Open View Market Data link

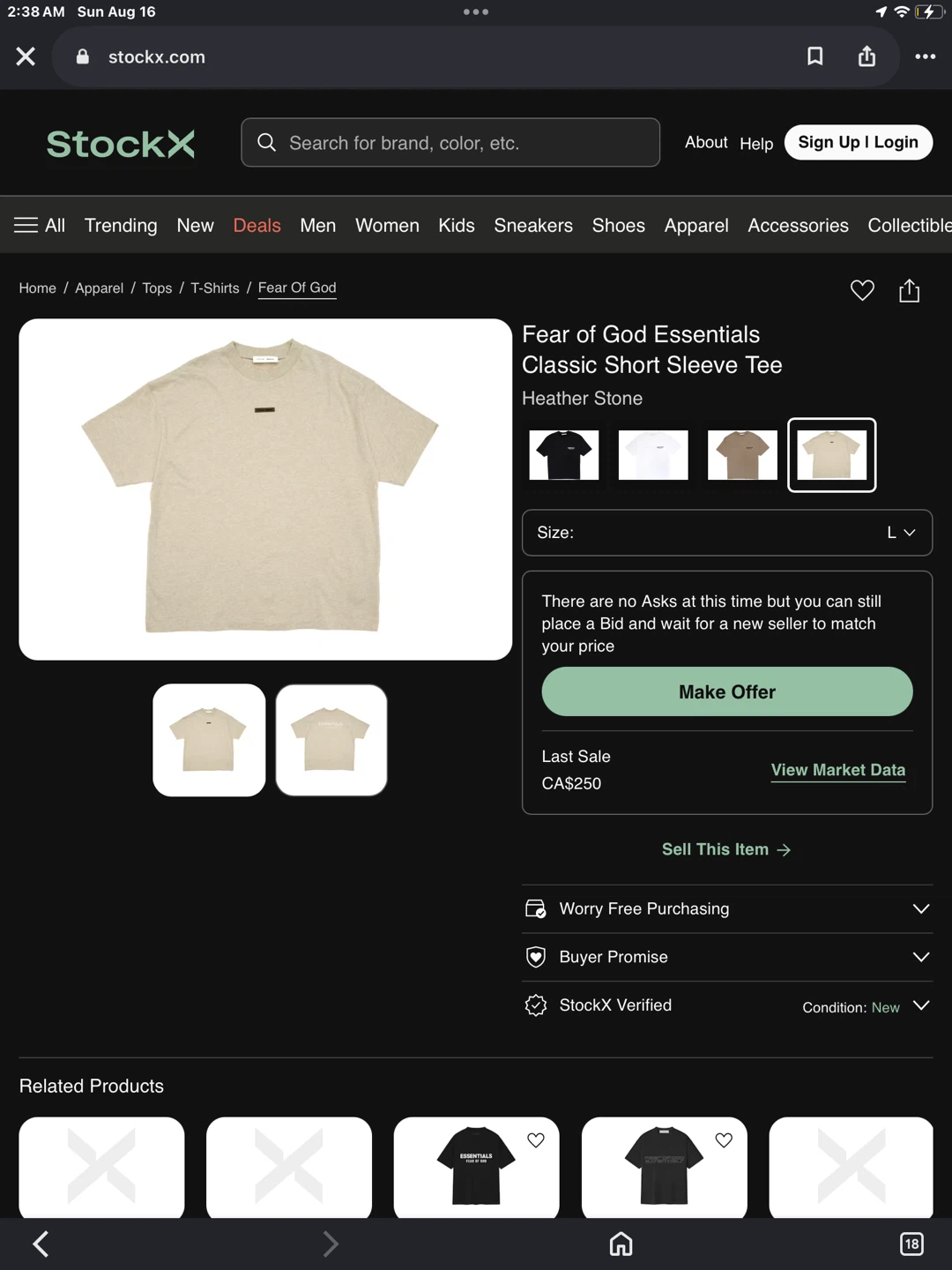[x=838, y=770]
